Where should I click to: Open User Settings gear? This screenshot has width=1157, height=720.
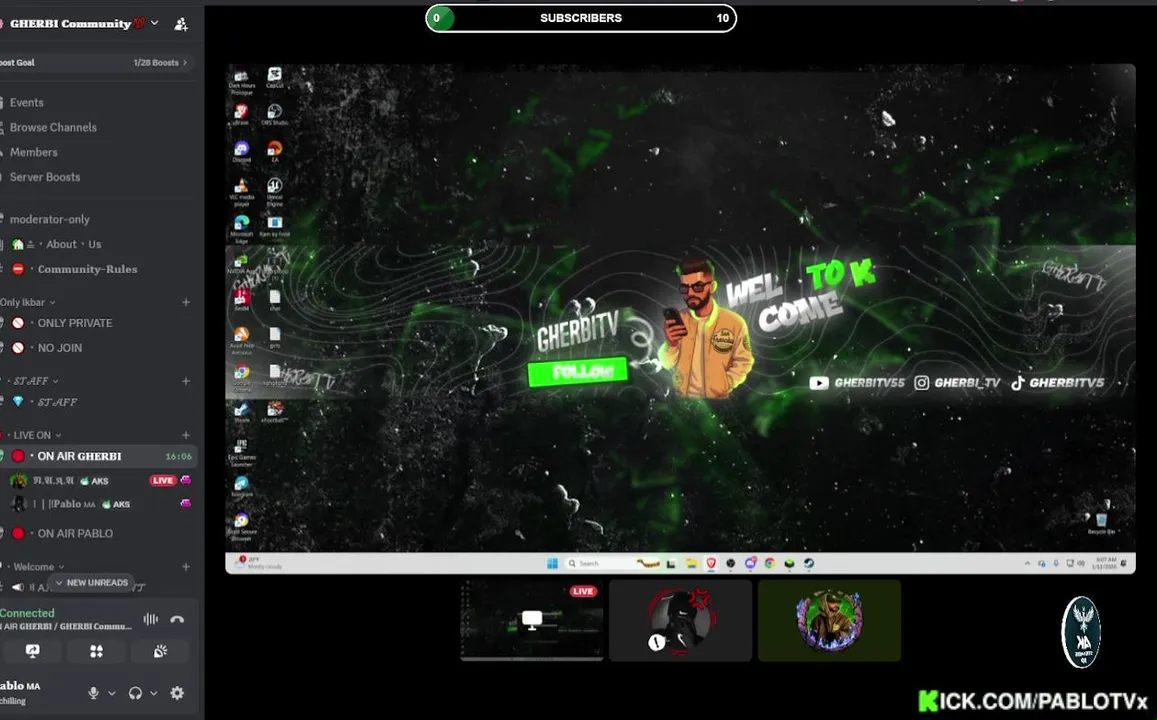pyautogui.click(x=177, y=693)
